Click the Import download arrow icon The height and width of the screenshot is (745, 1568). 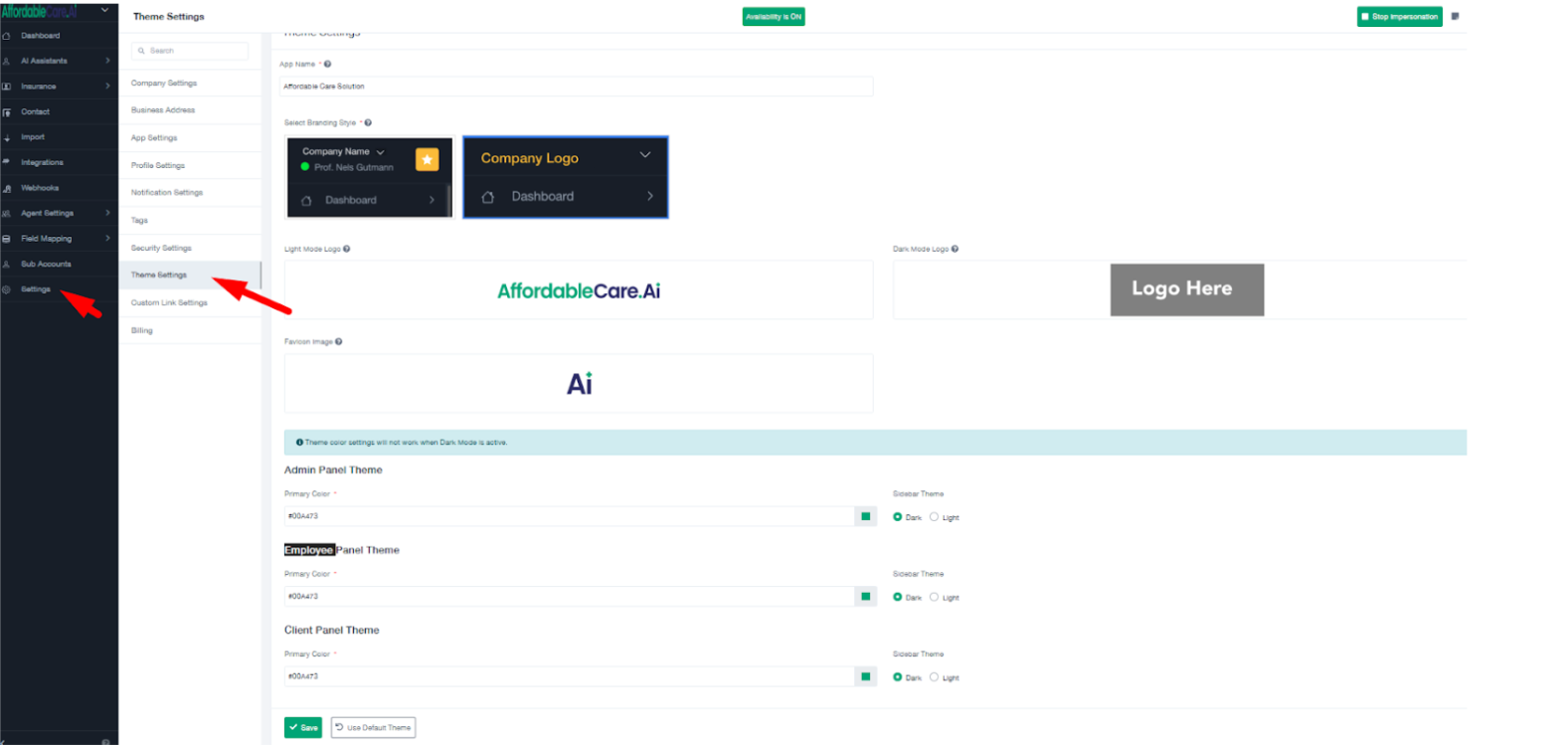pyautogui.click(x=6, y=137)
